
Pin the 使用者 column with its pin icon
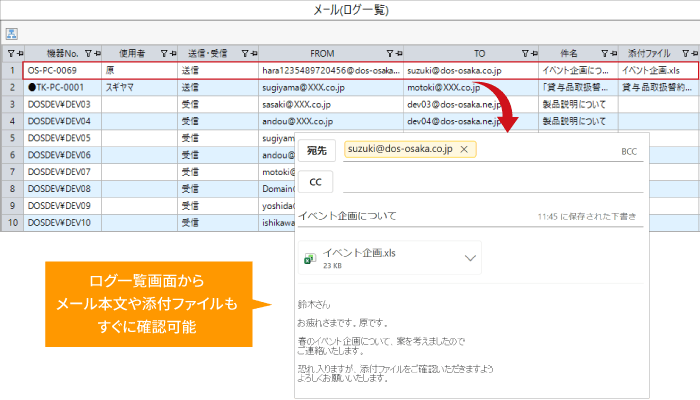(173, 54)
